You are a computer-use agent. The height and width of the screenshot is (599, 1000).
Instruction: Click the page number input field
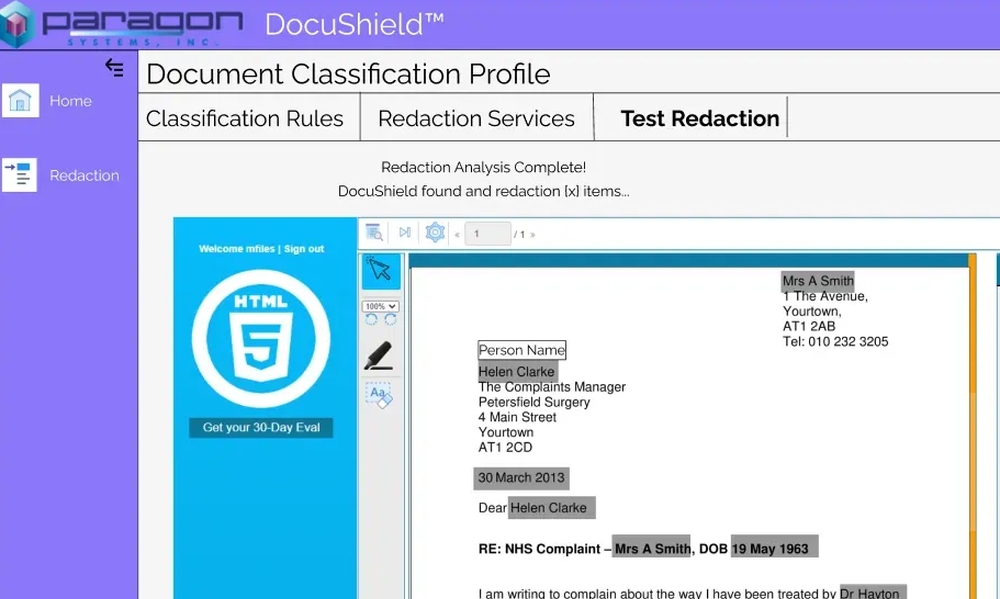[x=488, y=234]
